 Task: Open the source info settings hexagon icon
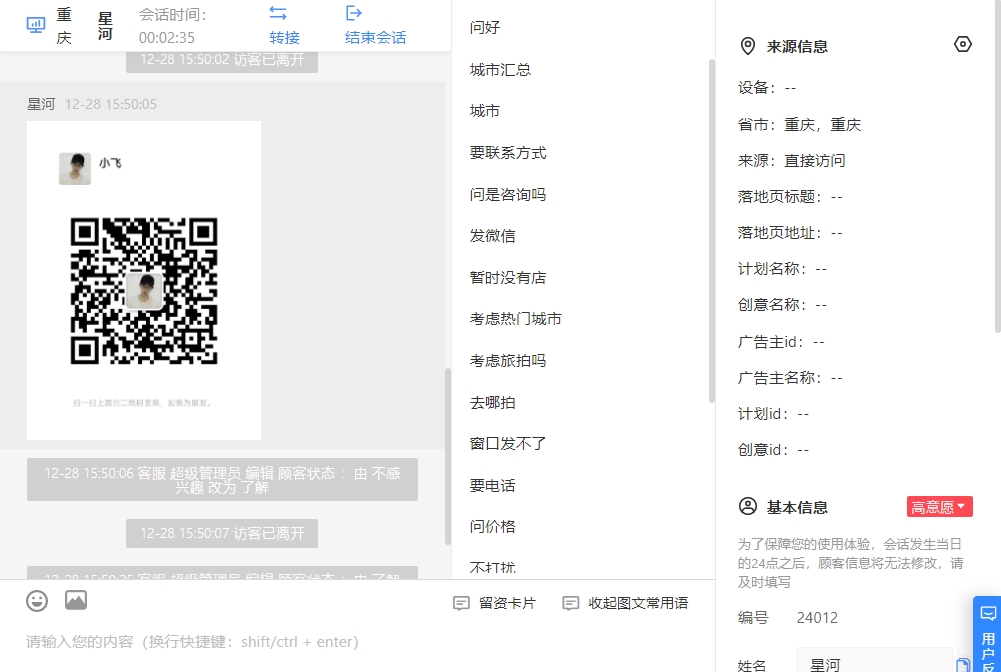tap(963, 44)
